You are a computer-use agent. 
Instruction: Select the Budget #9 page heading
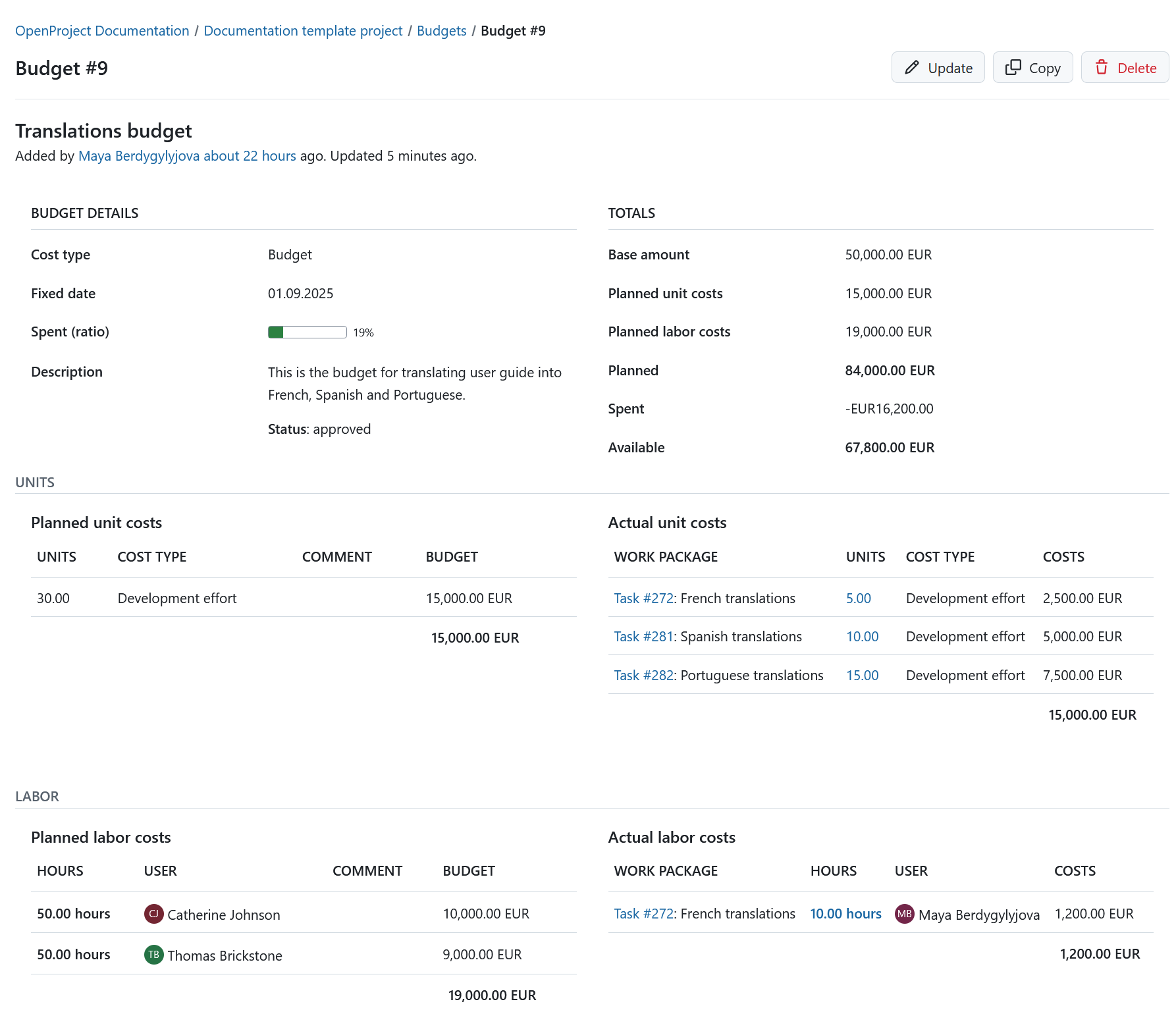tap(61, 68)
